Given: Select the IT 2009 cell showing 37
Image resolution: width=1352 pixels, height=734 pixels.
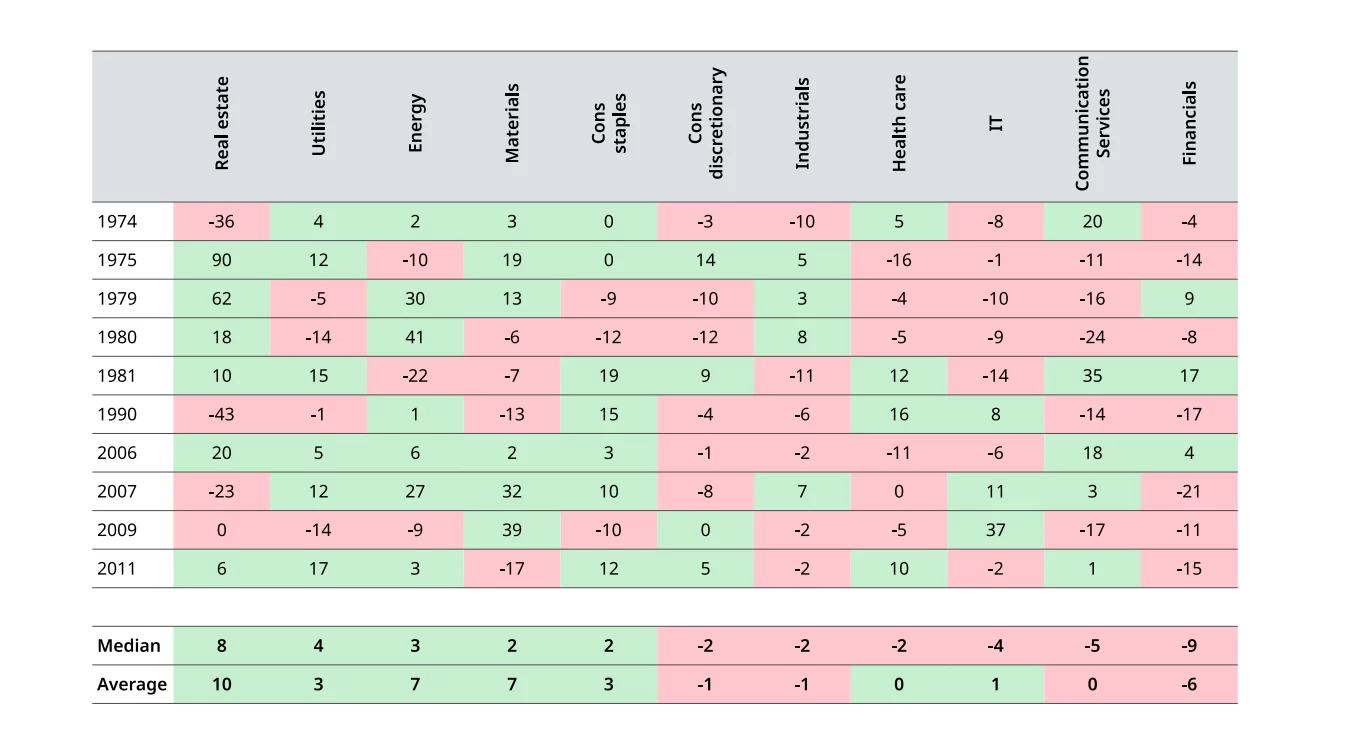Looking at the screenshot, I should pyautogui.click(x=995, y=530).
